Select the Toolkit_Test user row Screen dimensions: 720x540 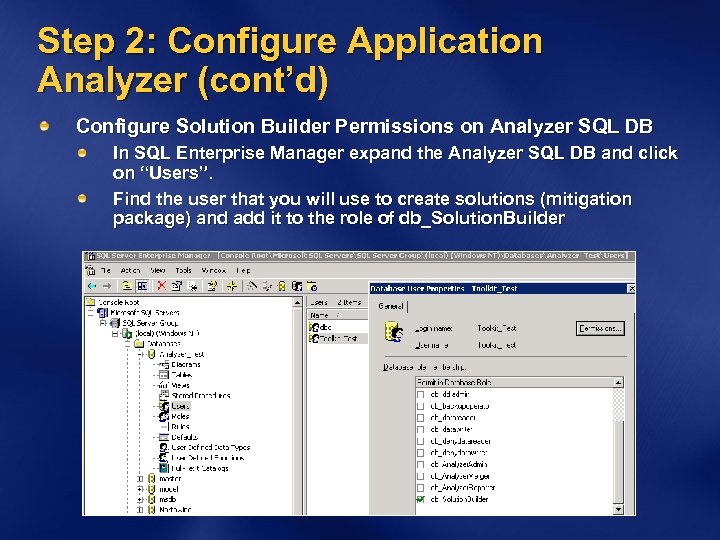pyautogui.click(x=338, y=338)
